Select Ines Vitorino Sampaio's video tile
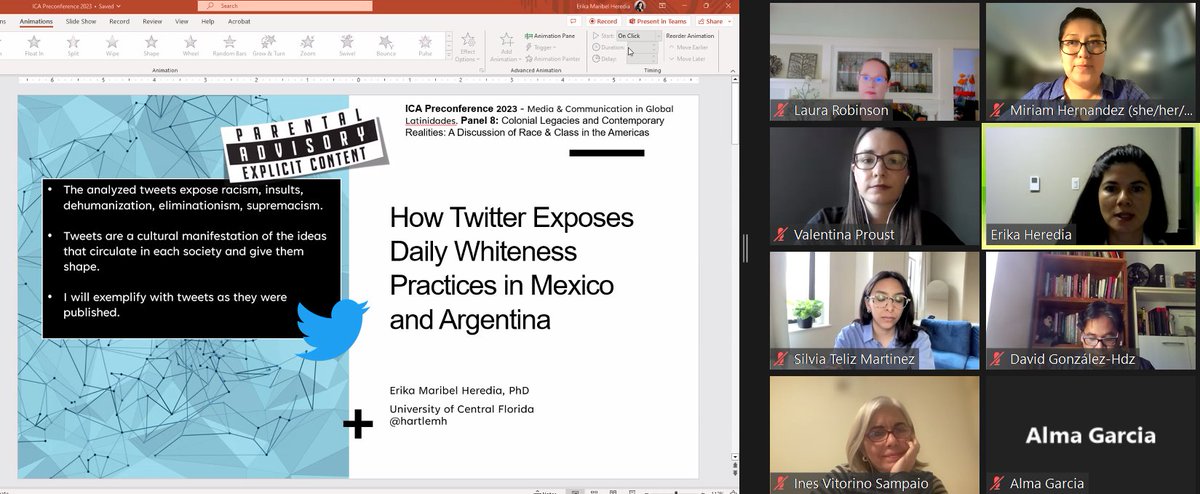1200x494 pixels. [x=874, y=435]
